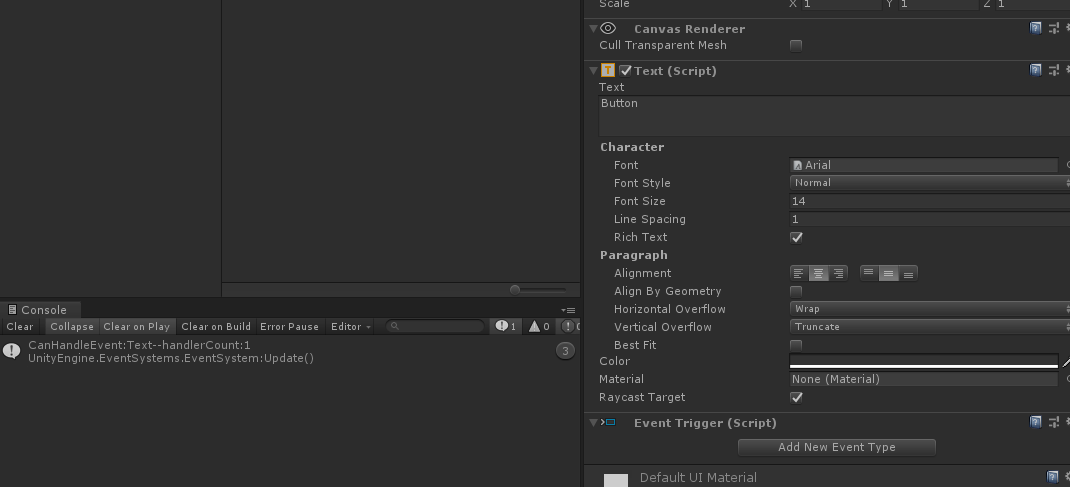Click the Alignment property label
Screen dimensions: 1070x487
642,274
